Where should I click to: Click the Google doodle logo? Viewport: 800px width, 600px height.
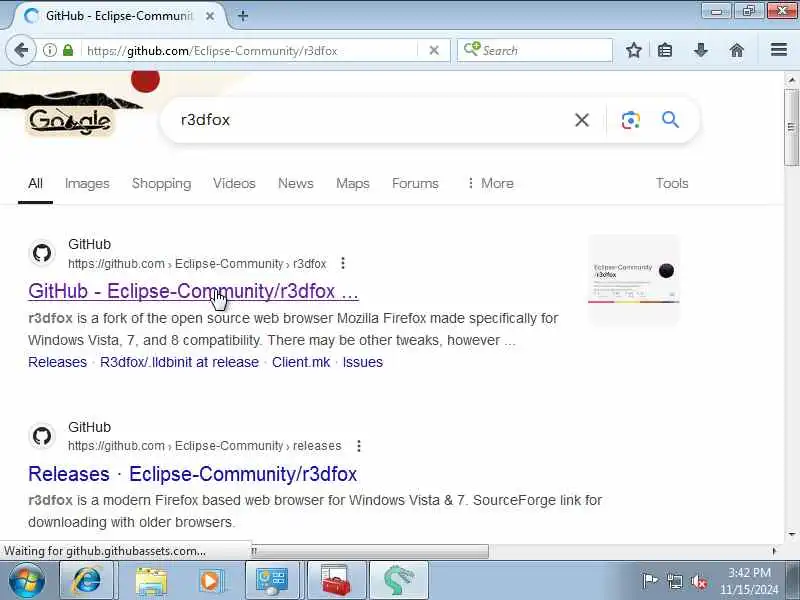click(x=70, y=121)
